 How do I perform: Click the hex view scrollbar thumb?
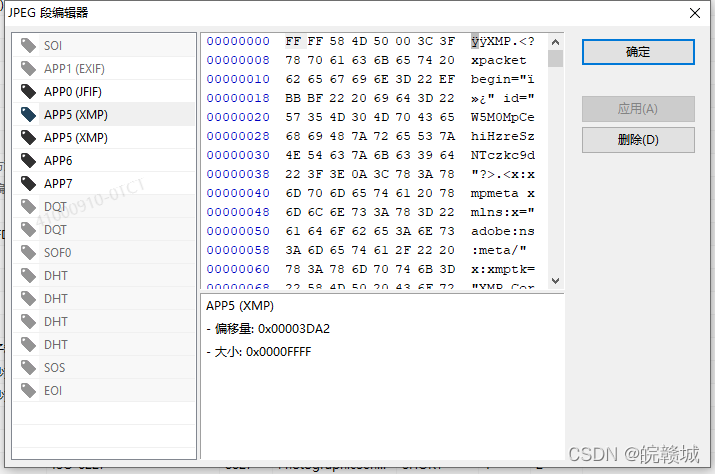tap(555, 58)
